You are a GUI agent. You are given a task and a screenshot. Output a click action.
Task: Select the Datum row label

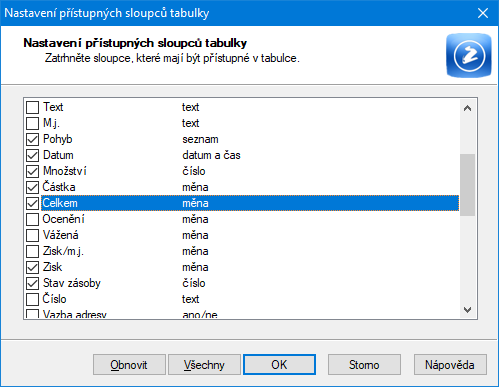click(x=58, y=155)
